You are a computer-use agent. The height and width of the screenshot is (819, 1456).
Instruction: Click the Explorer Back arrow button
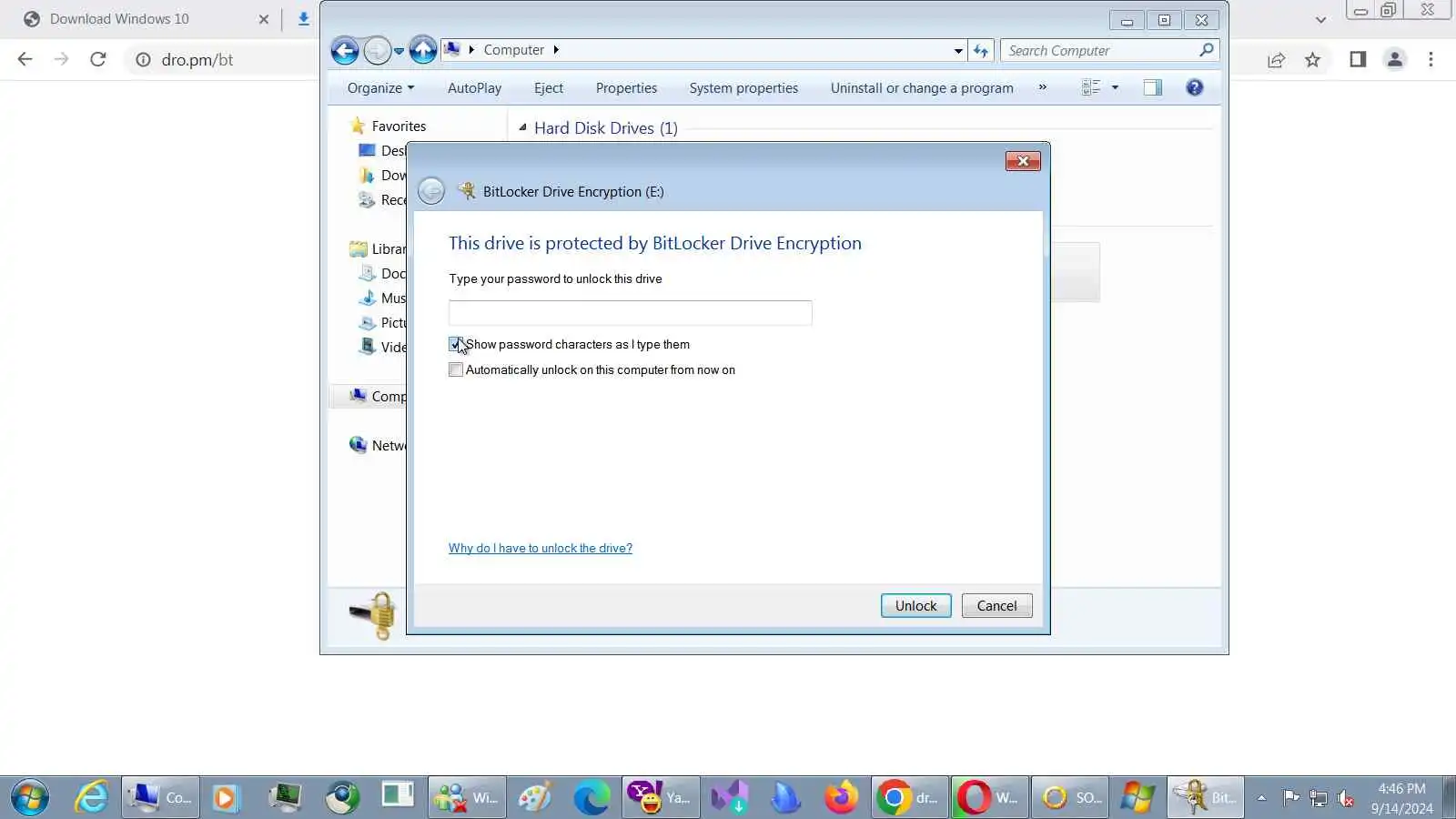click(x=345, y=50)
